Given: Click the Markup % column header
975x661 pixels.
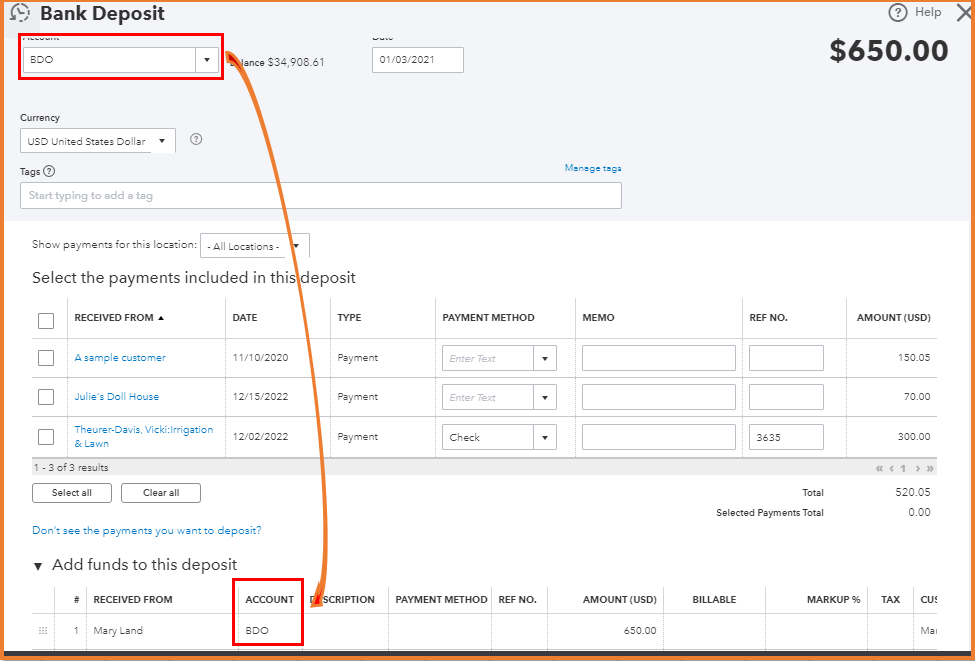Looking at the screenshot, I should [x=834, y=600].
